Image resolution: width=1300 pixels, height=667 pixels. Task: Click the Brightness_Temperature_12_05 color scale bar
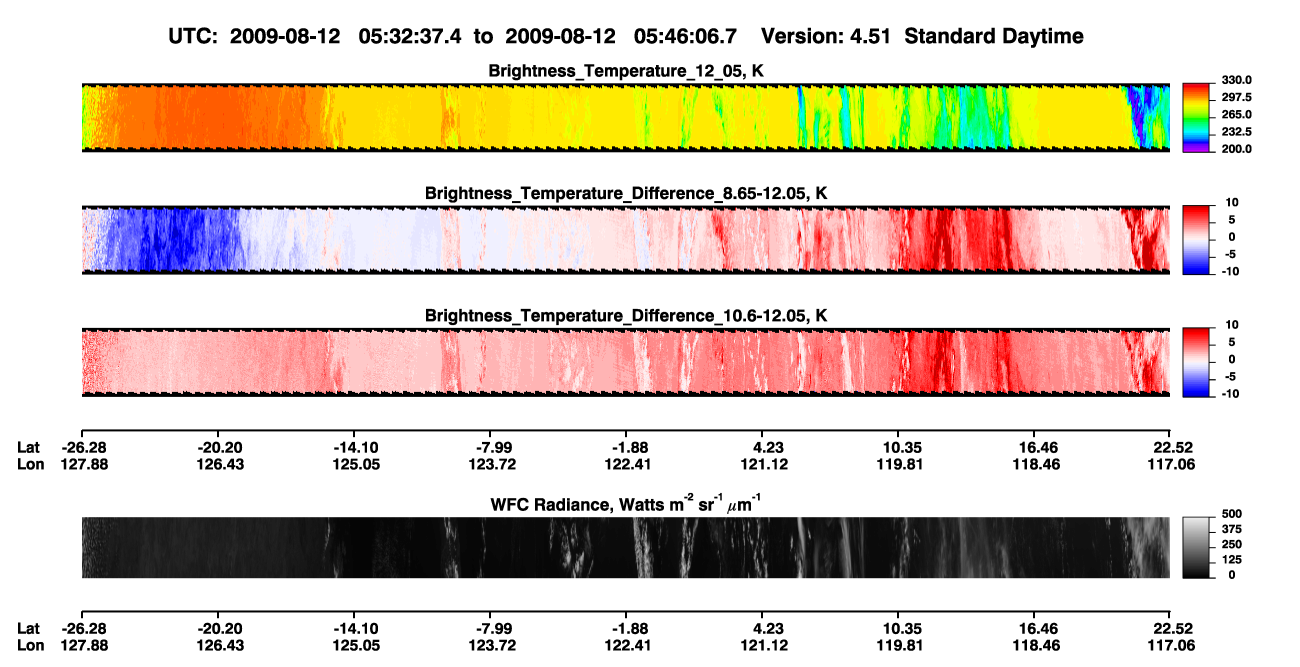coord(1197,116)
